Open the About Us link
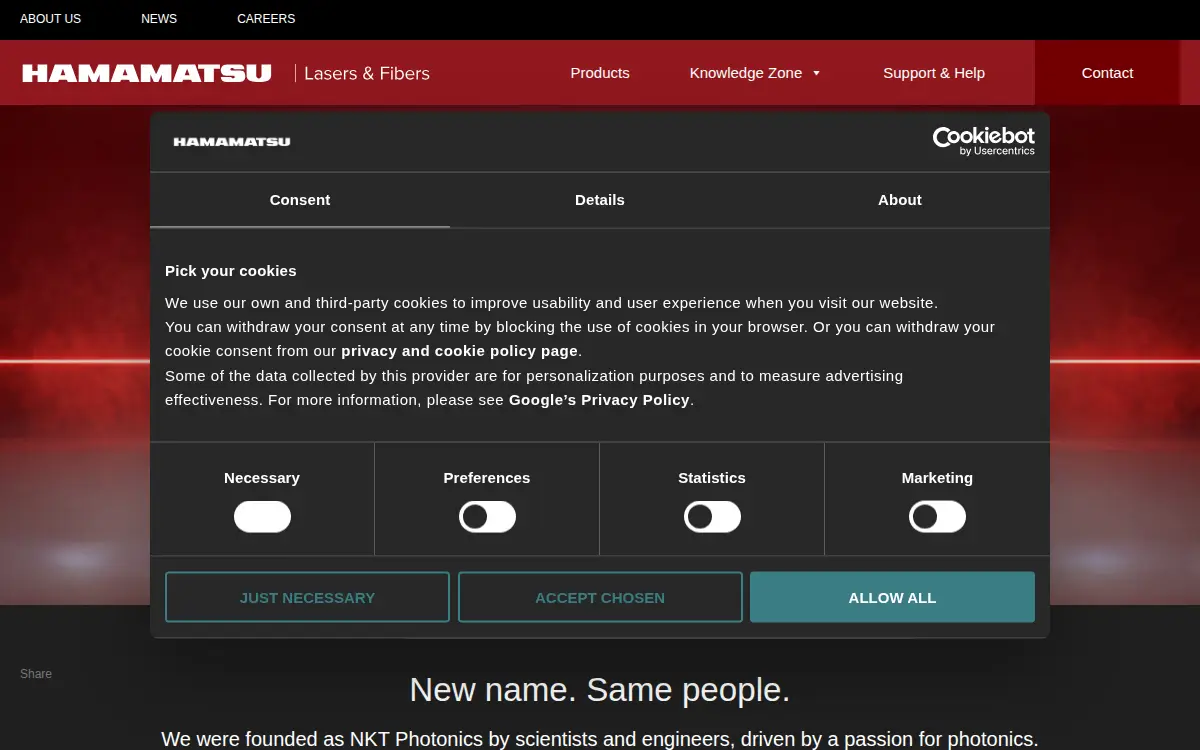The image size is (1200, 750). 51,19
